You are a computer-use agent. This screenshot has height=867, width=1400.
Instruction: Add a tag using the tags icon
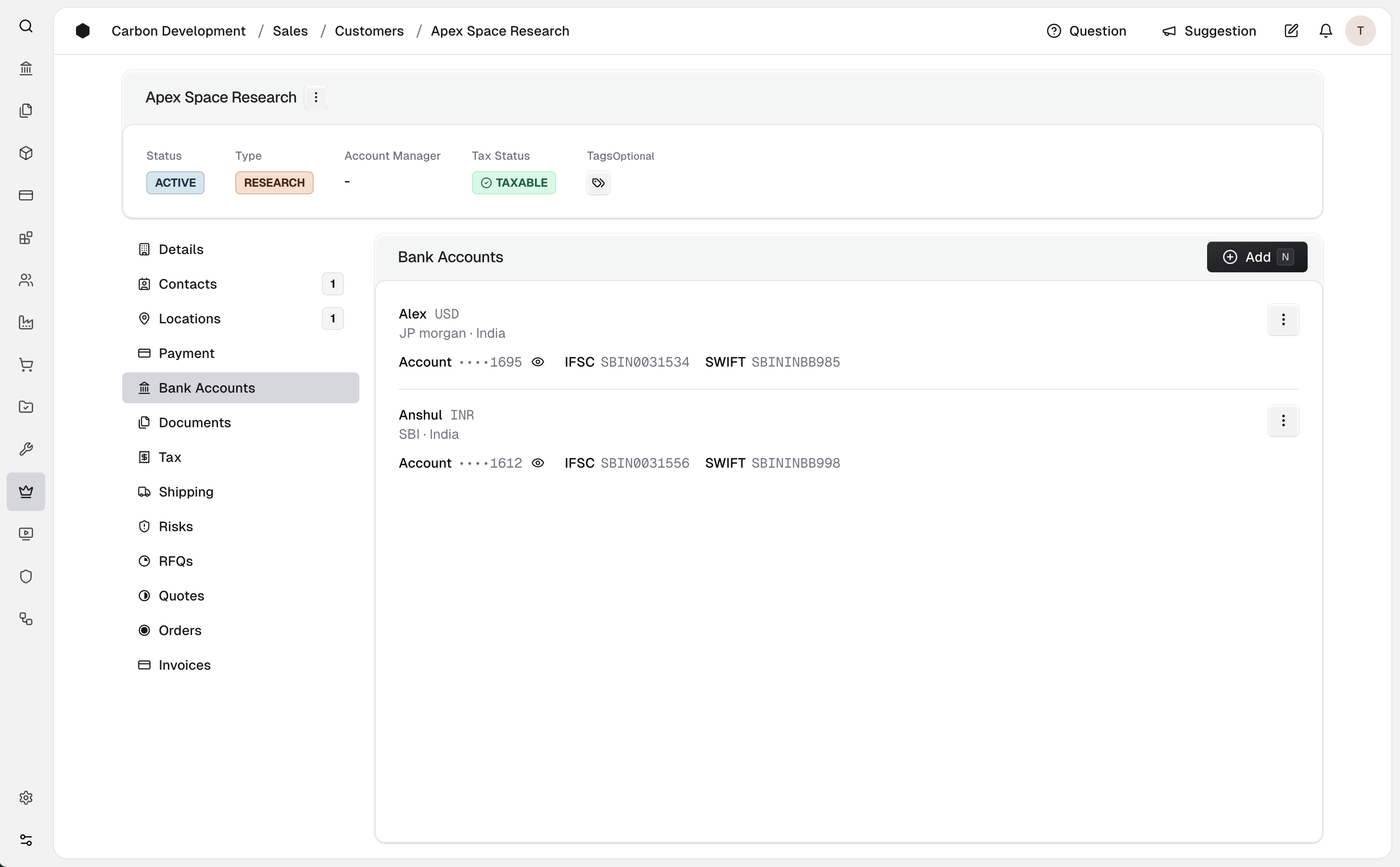click(598, 183)
